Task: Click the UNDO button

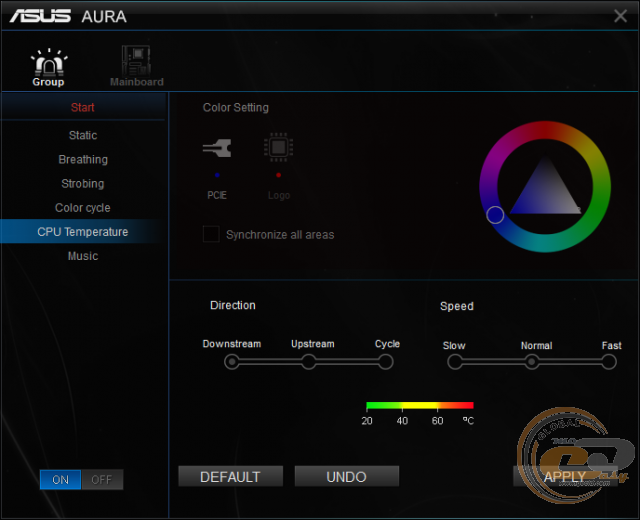Action: pyautogui.click(x=347, y=476)
